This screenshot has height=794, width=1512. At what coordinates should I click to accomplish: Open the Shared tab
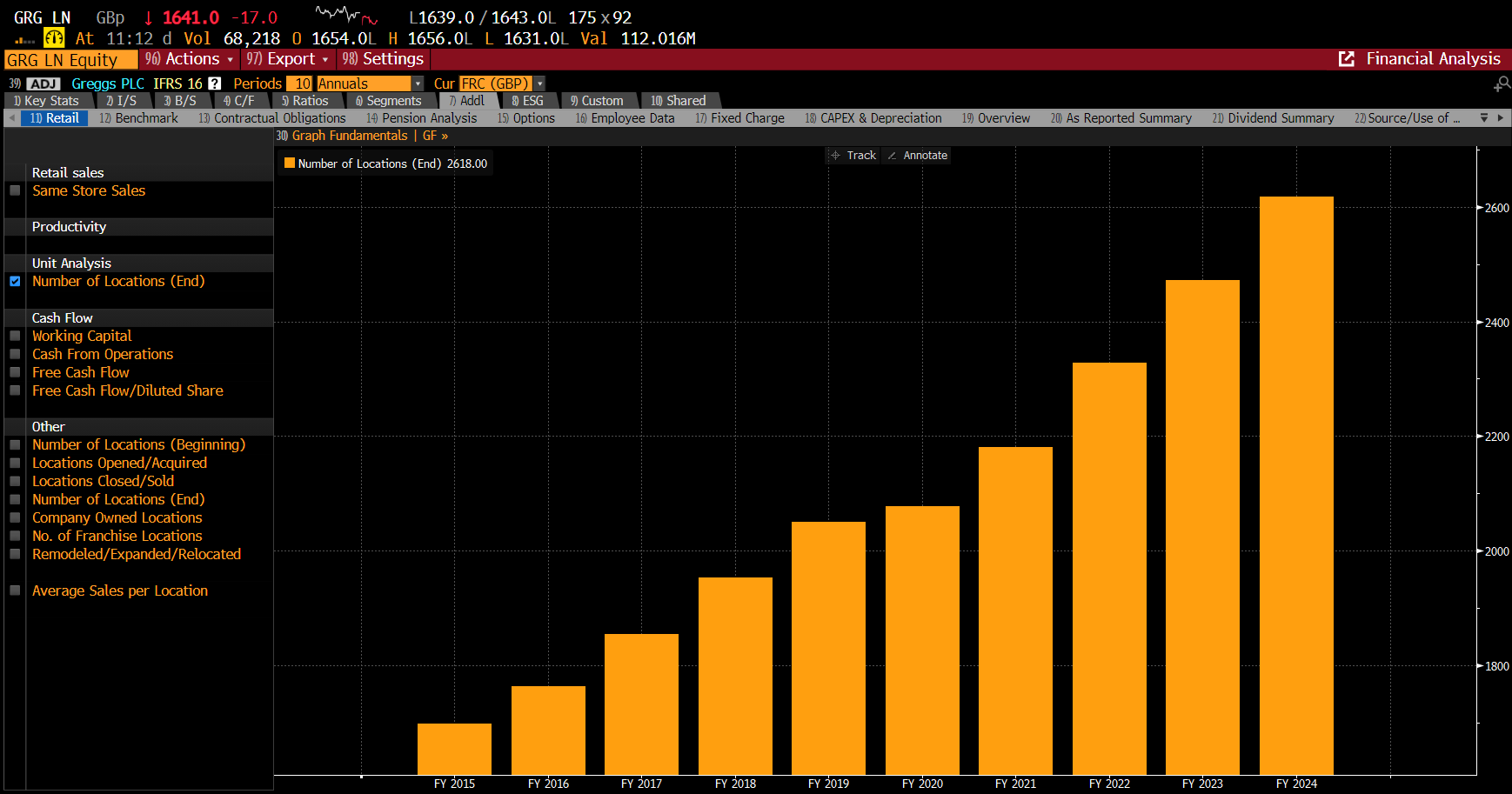click(679, 101)
